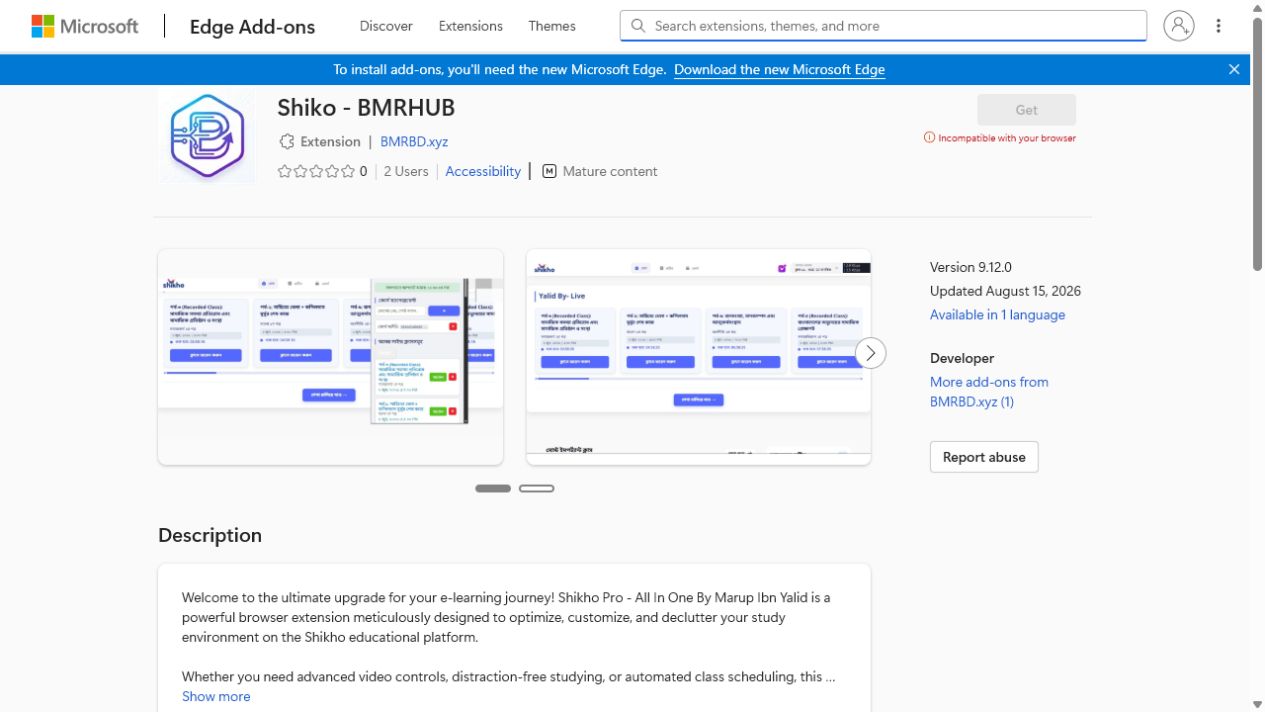Select the Updated August 15, 2026 text
Viewport: 1265px width, 712px height.
pyautogui.click(x=1005, y=291)
